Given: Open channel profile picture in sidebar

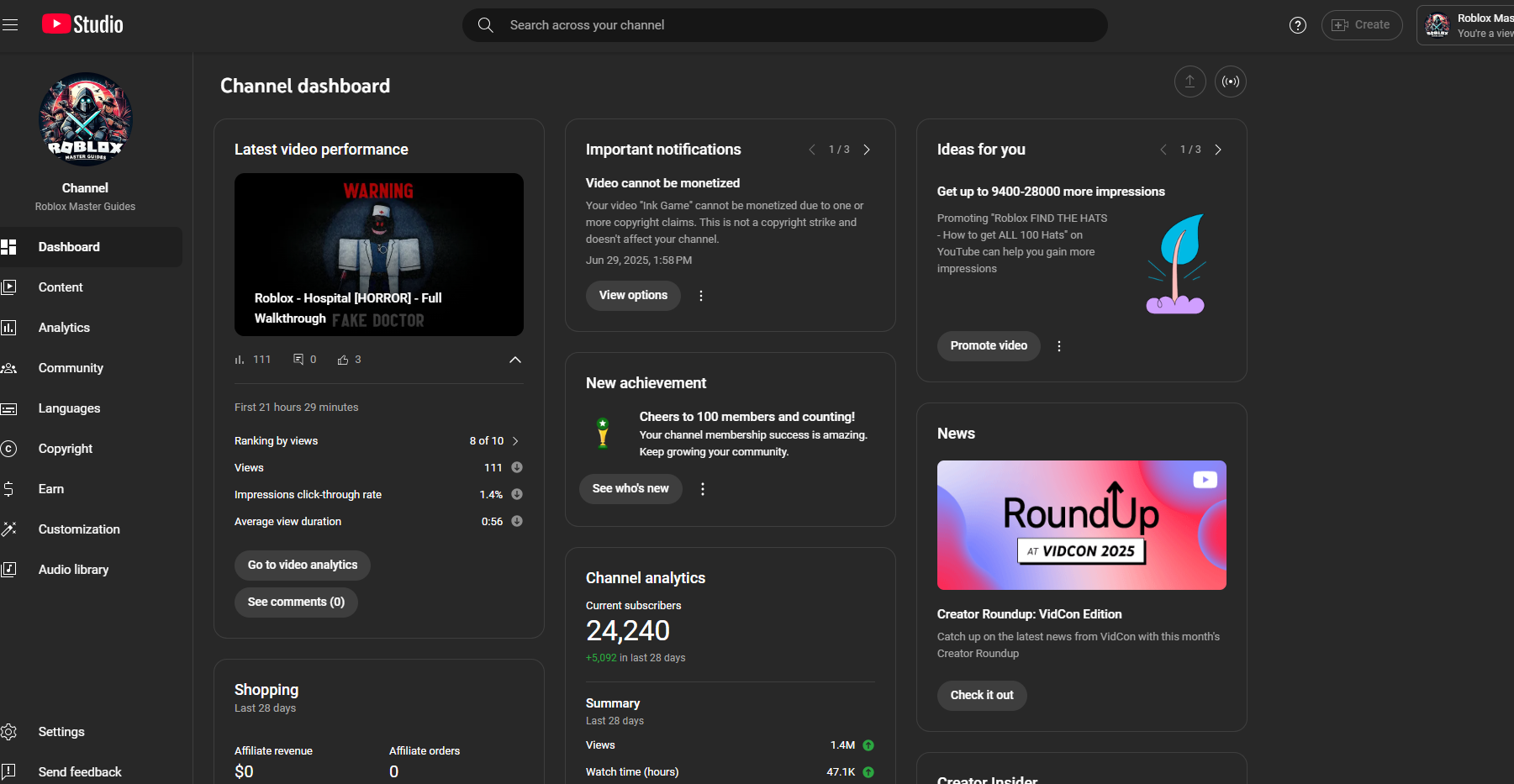Looking at the screenshot, I should 85,119.
